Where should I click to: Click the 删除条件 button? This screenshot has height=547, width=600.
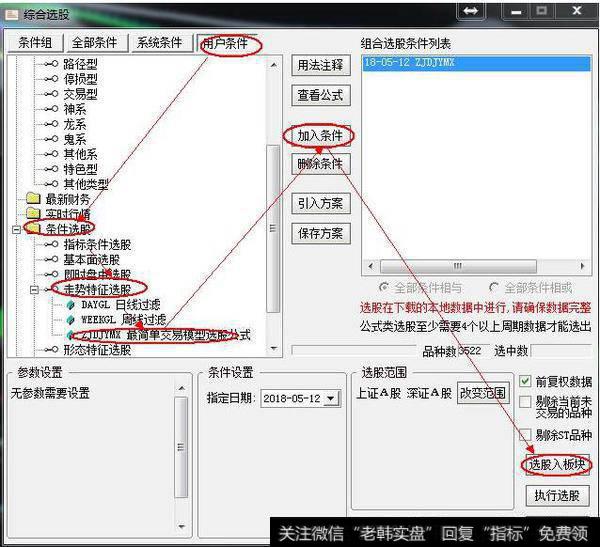click(321, 164)
